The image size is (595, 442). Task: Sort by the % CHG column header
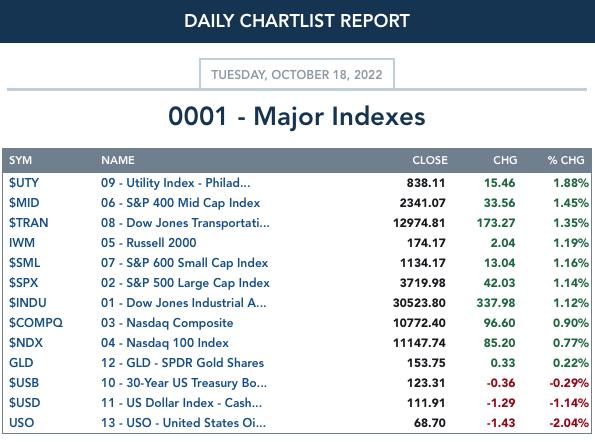(x=566, y=160)
